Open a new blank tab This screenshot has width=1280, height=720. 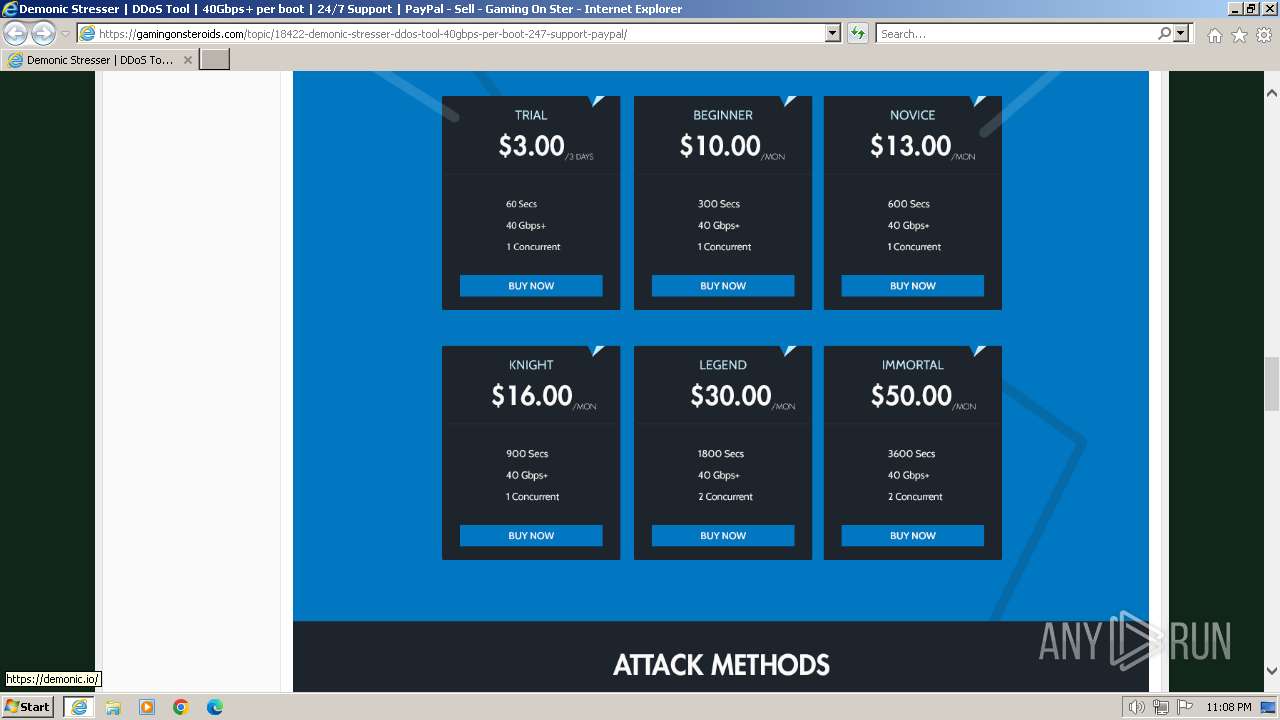[215, 59]
